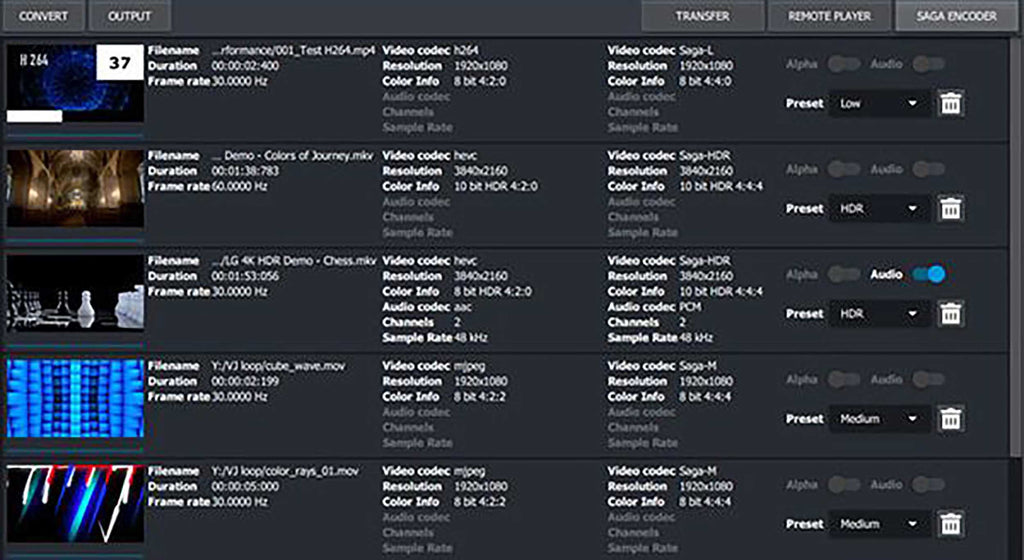Viewport: 1024px width, 560px height.
Task: Open the Low preset dropdown
Action: coord(879,103)
